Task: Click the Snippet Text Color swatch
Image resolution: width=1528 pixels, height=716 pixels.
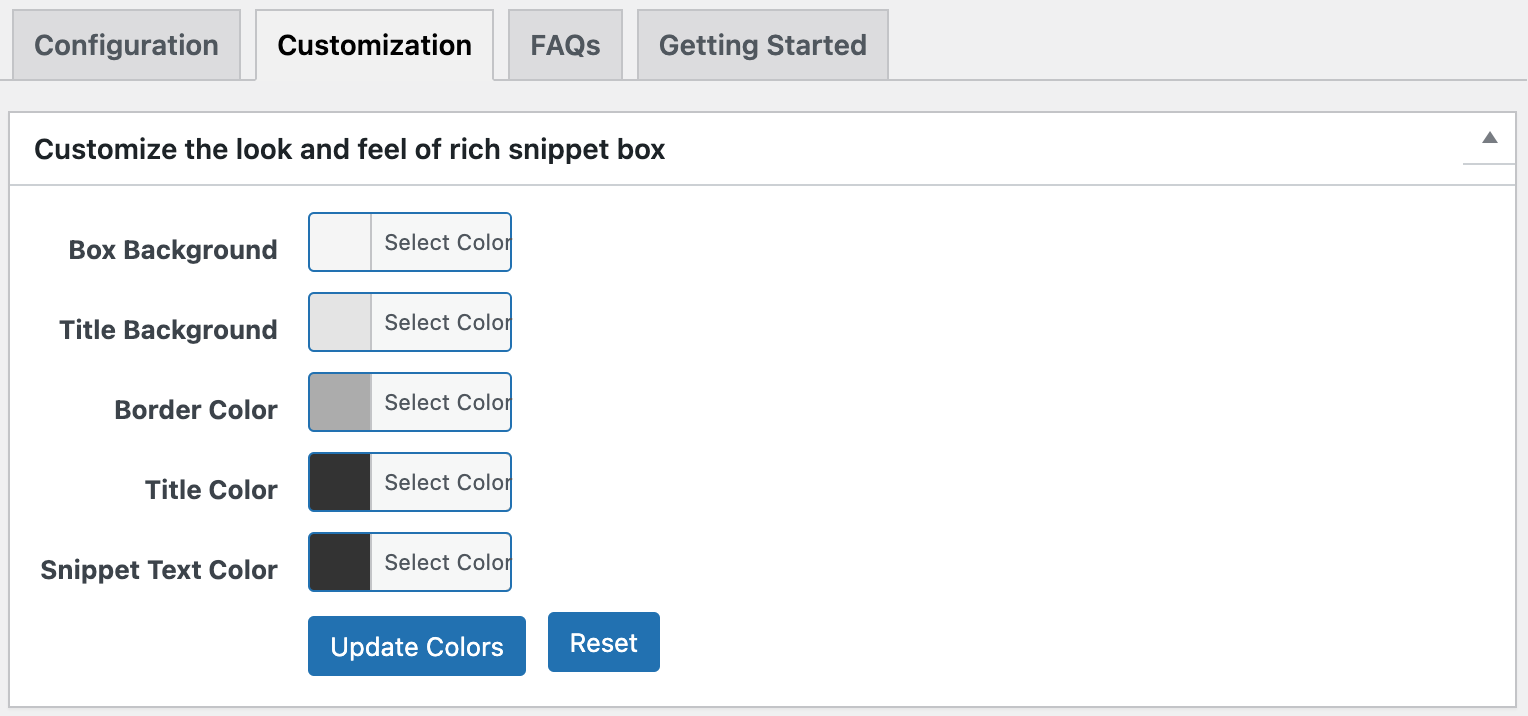Action: point(340,562)
